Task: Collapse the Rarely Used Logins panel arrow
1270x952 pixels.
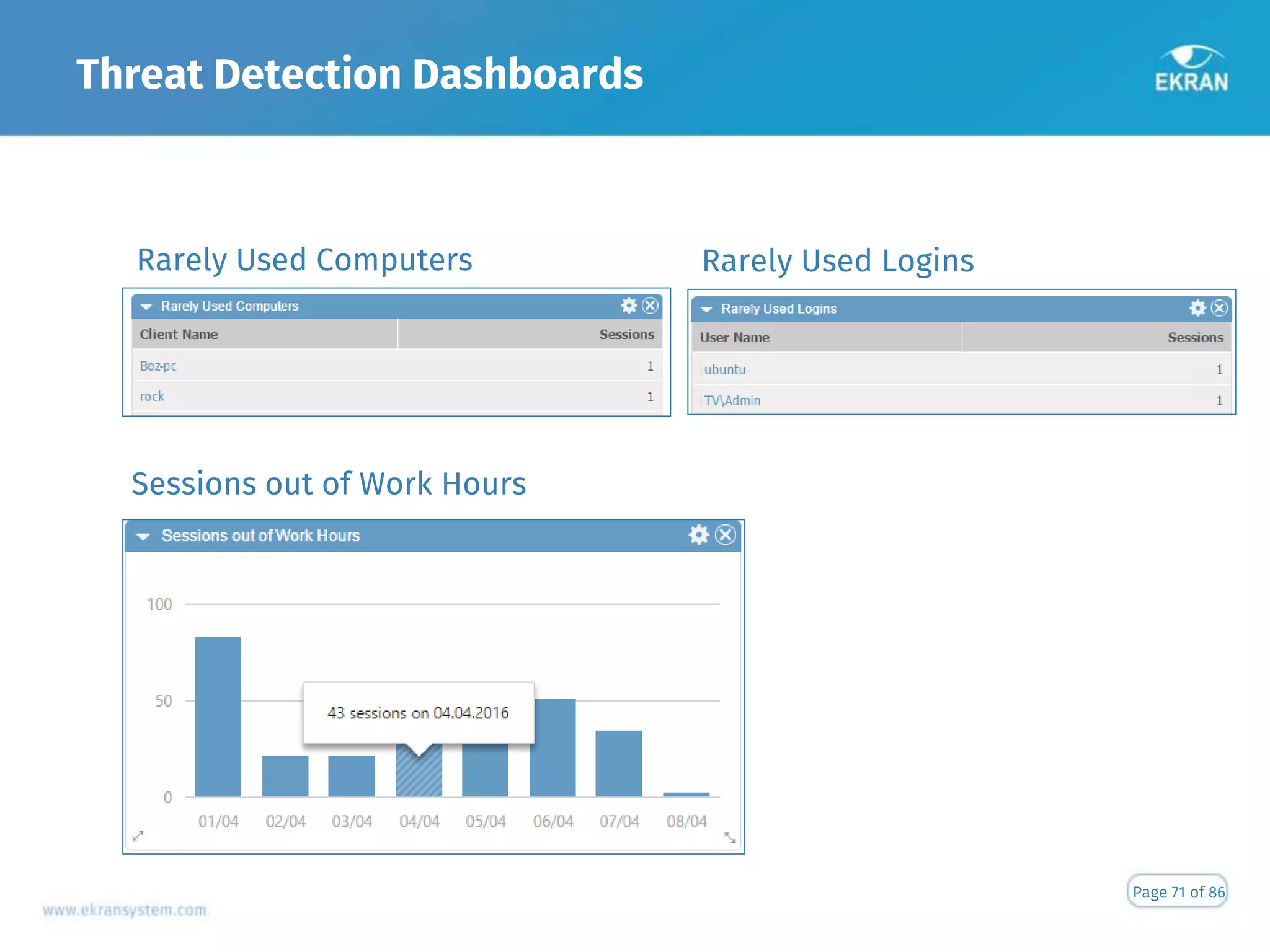Action: [x=706, y=309]
